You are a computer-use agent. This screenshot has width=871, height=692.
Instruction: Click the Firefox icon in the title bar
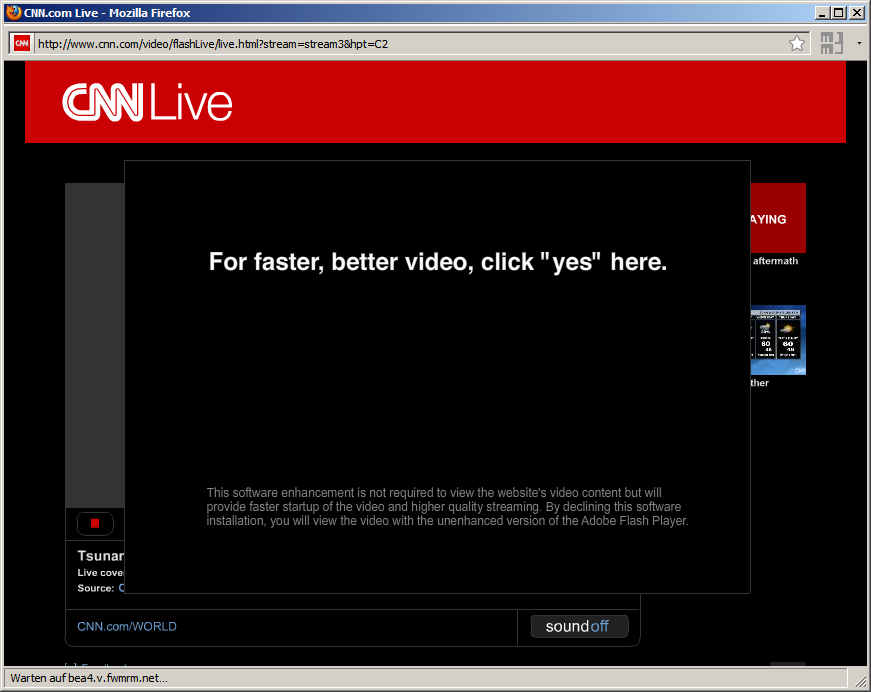12,13
